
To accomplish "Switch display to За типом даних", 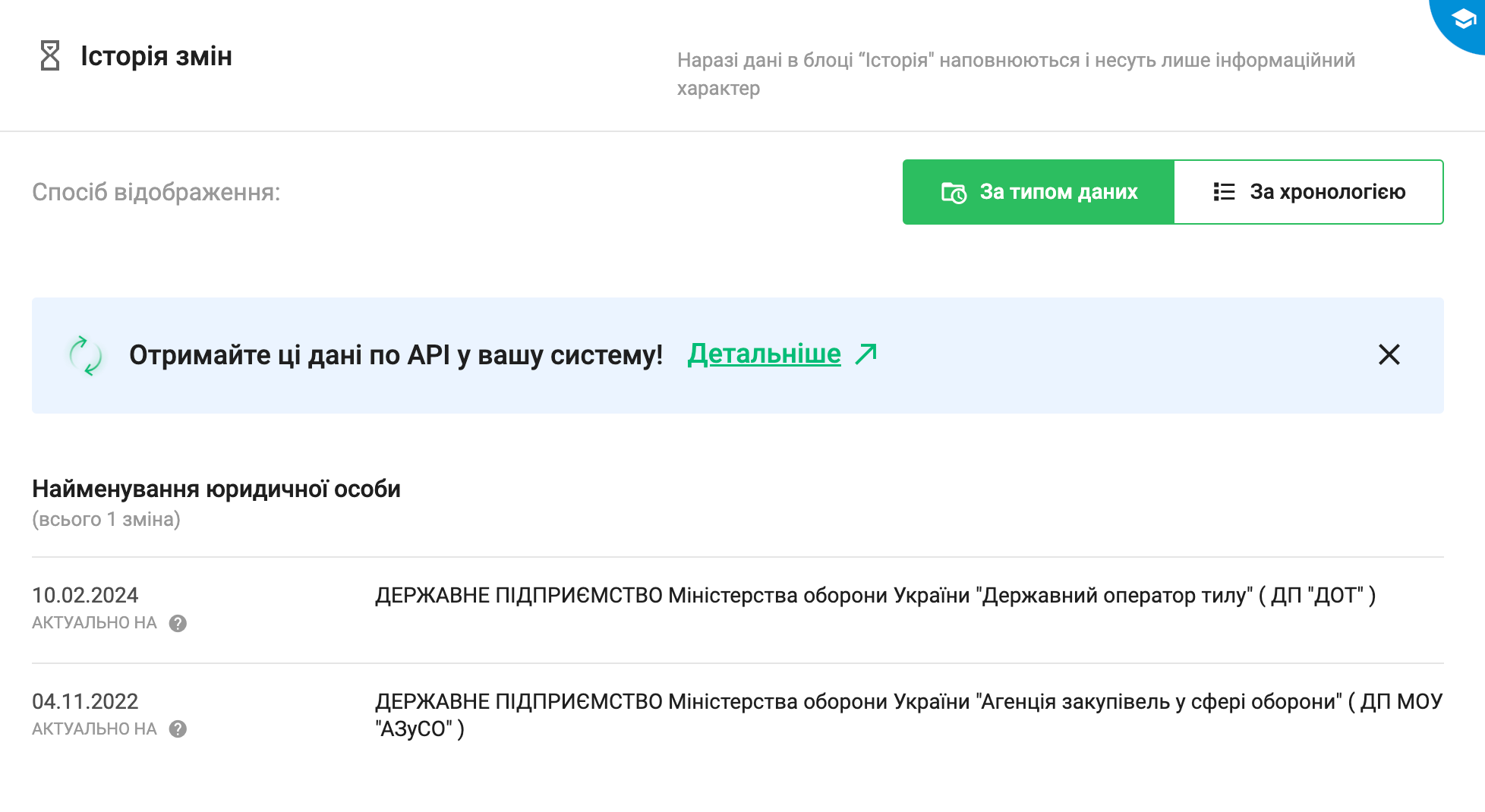I will pyautogui.click(x=1039, y=192).
